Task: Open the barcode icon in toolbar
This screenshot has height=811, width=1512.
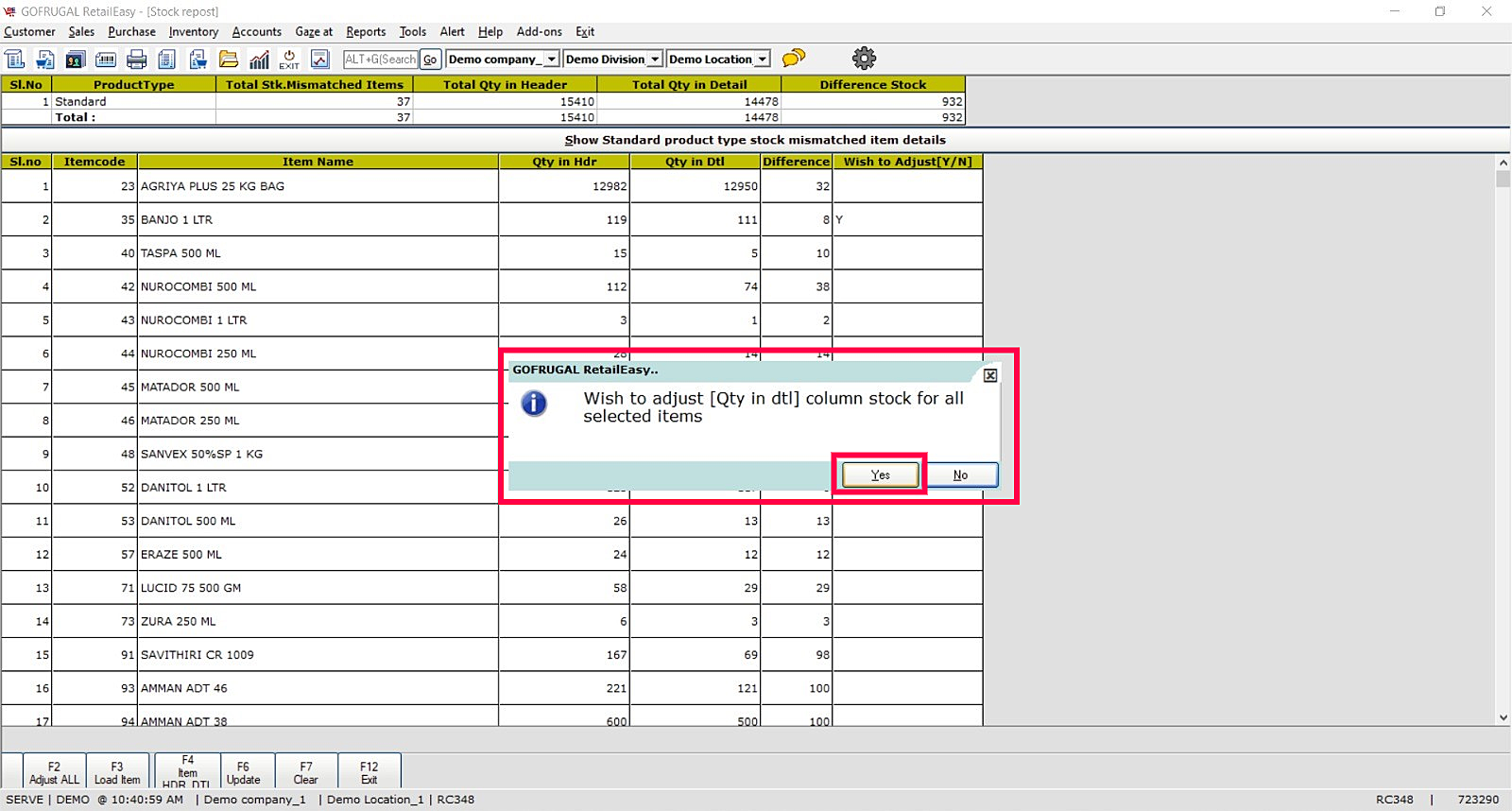Action: pyautogui.click(x=106, y=60)
